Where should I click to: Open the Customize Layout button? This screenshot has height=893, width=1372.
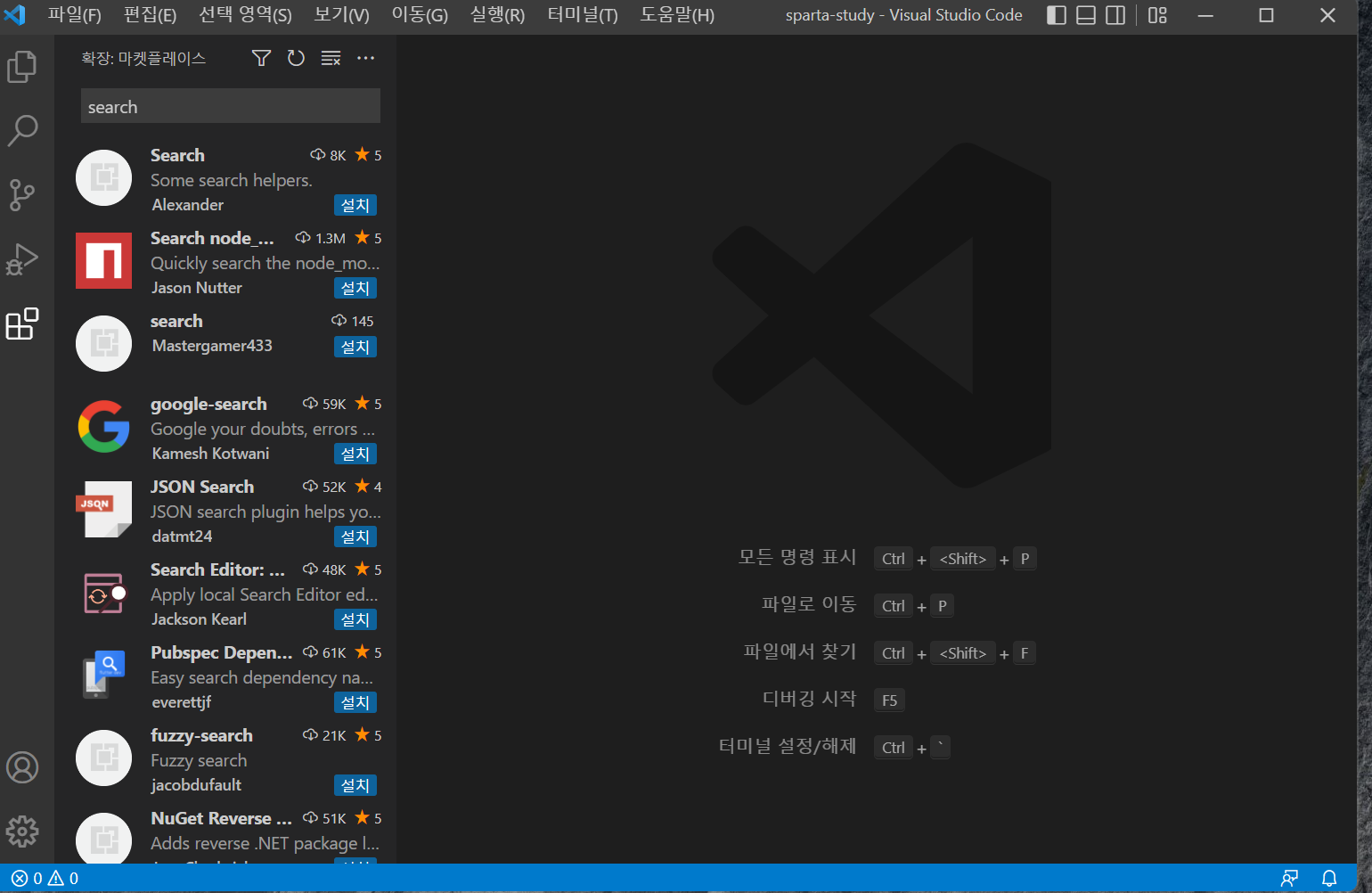point(1157,15)
